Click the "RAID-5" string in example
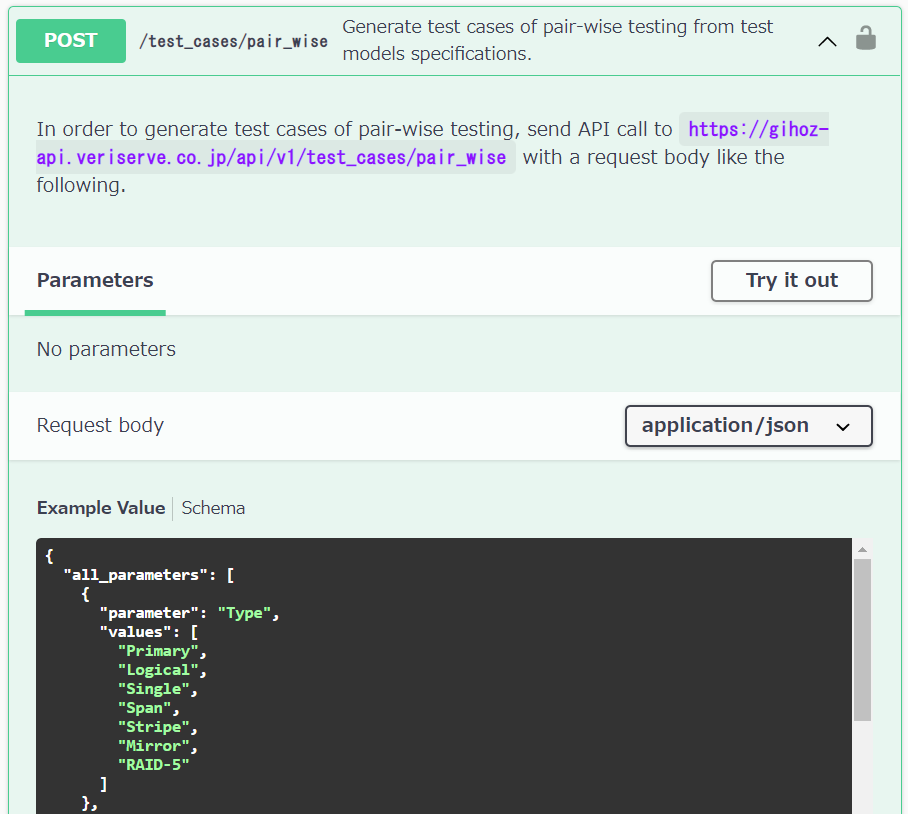Viewport: 908px width, 814px height. point(153,765)
